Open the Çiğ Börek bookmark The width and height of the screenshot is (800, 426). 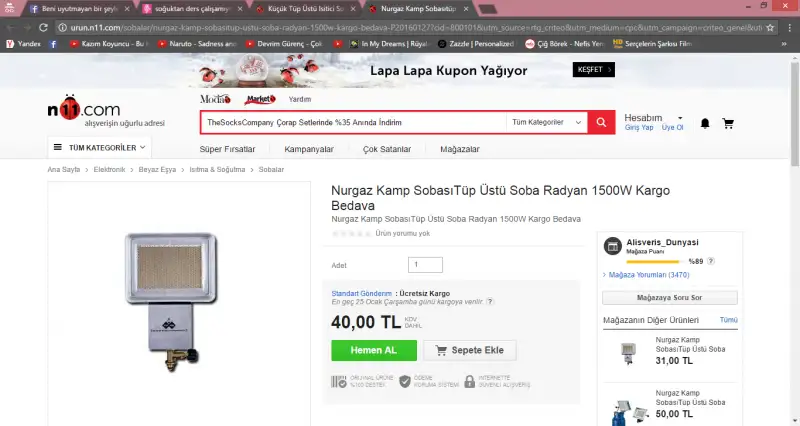tap(565, 44)
